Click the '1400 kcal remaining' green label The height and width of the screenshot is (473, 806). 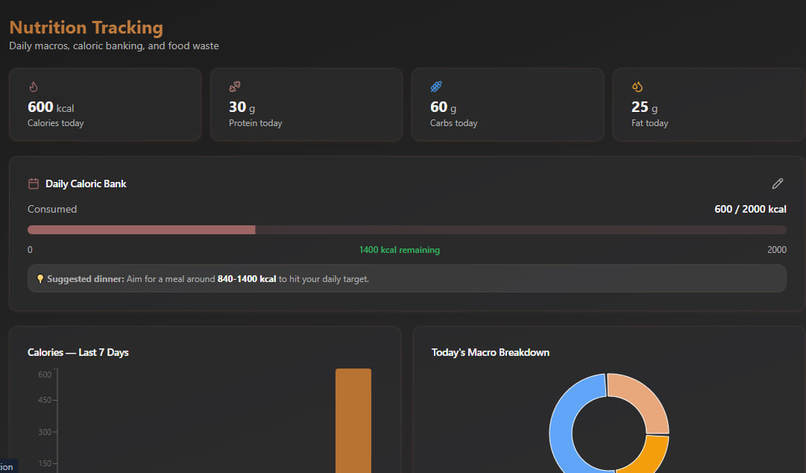399,250
